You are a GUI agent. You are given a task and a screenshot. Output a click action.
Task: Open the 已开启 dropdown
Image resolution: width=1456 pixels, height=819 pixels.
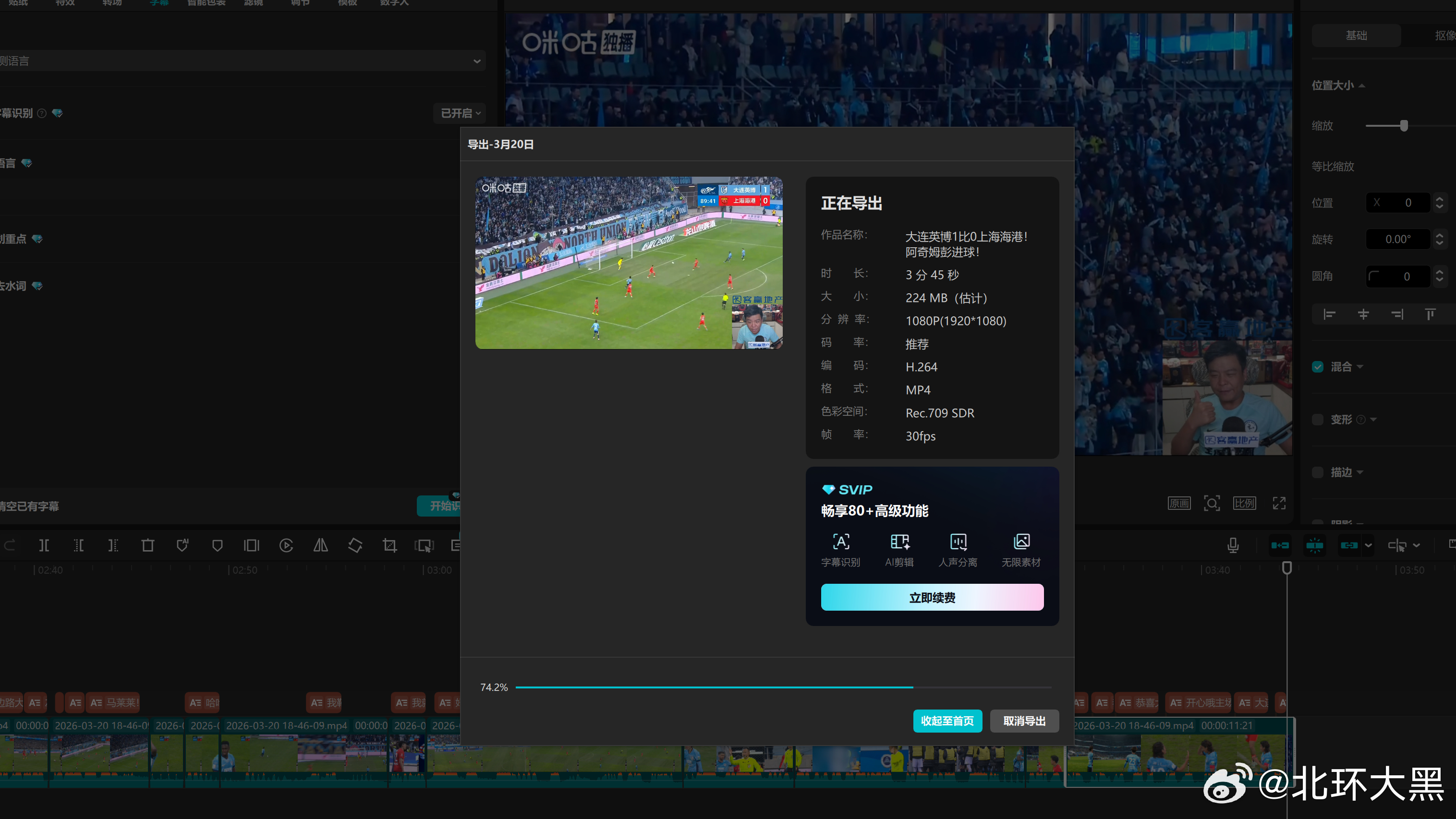coord(460,113)
